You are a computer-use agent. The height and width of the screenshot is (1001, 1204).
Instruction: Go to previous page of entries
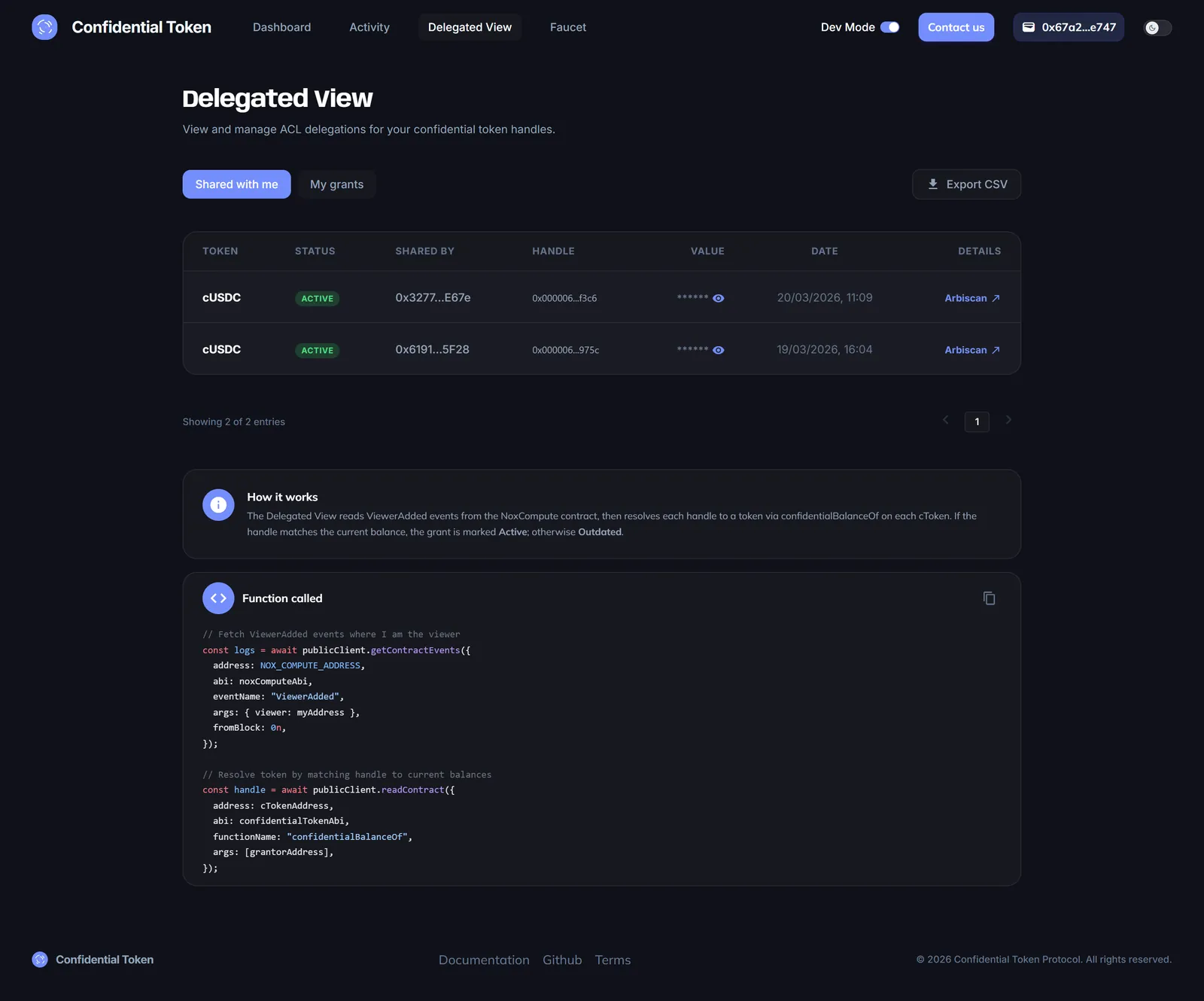coord(946,420)
